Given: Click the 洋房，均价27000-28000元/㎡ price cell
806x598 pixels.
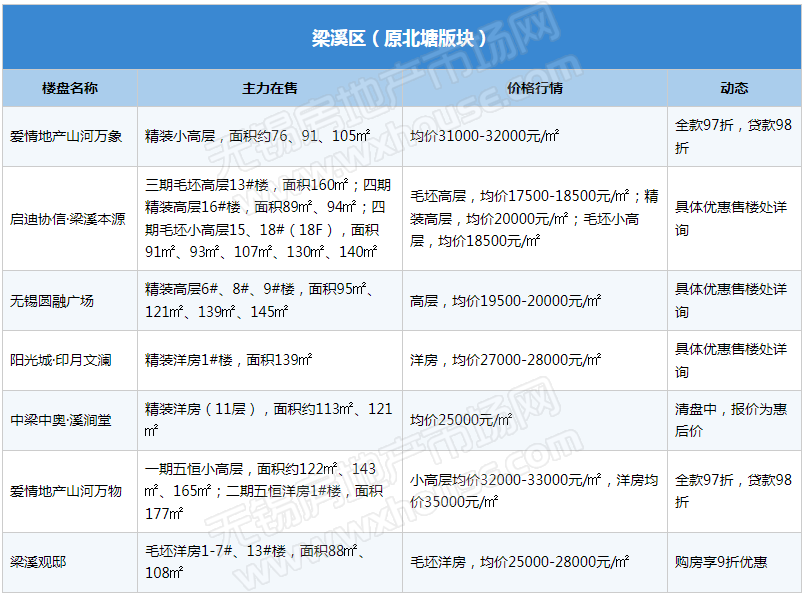Looking at the screenshot, I should tap(505, 360).
